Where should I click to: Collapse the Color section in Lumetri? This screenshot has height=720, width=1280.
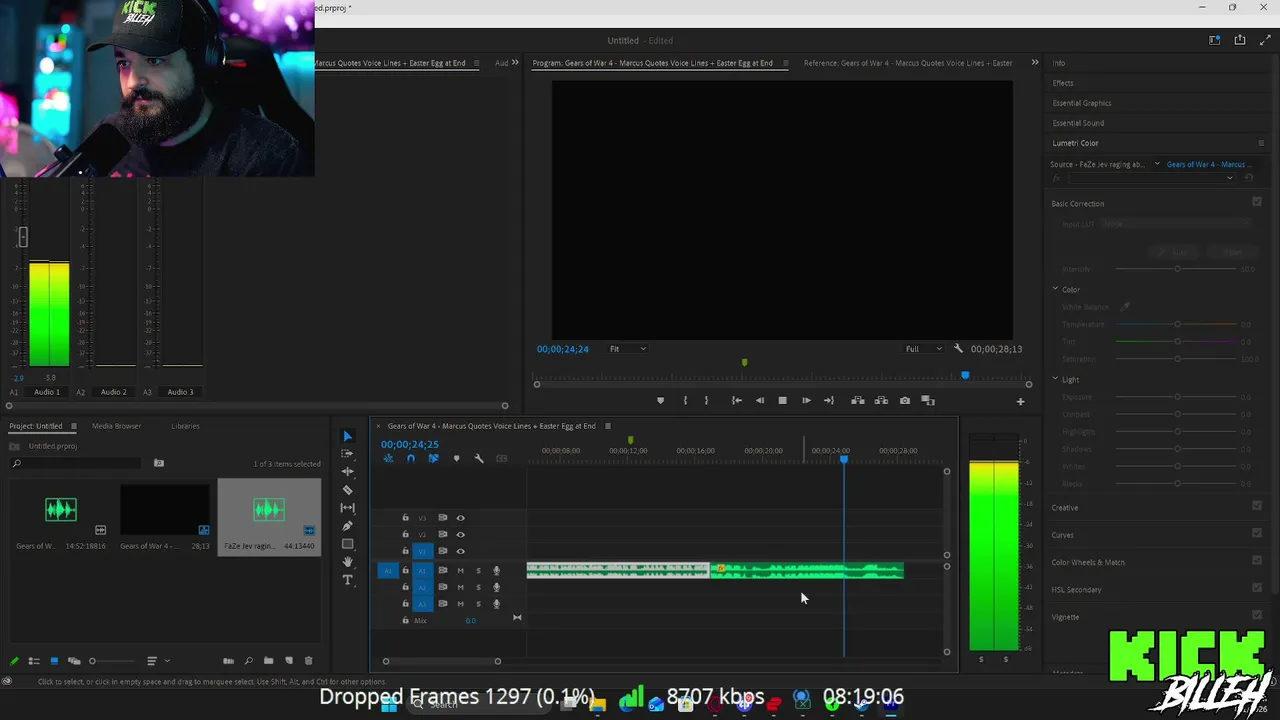point(1055,289)
